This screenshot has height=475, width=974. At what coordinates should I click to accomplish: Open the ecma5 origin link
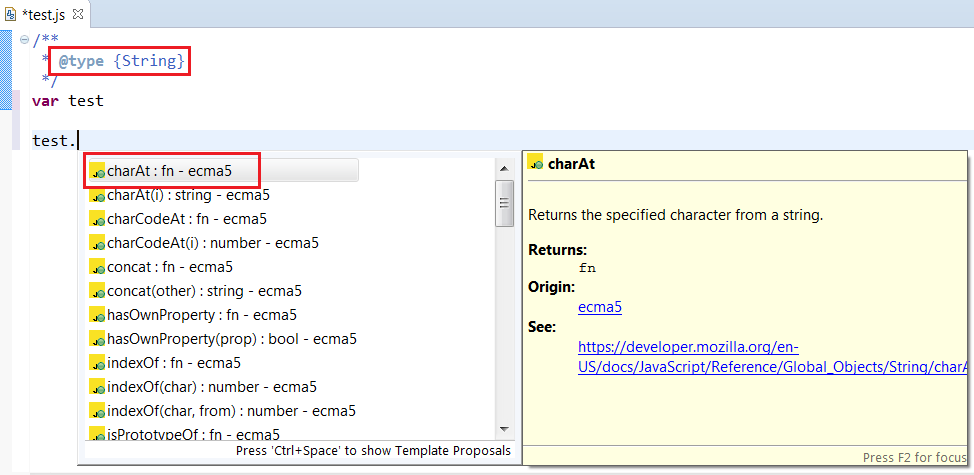tap(600, 307)
